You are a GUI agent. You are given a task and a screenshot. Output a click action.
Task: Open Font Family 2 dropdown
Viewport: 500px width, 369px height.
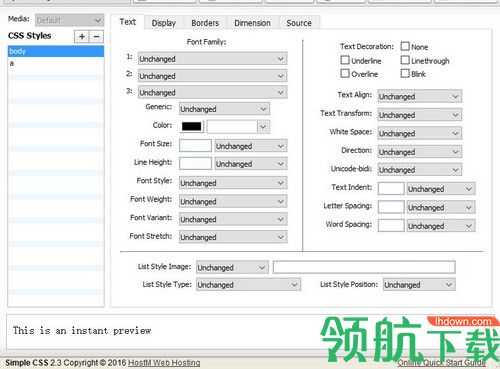(213, 76)
